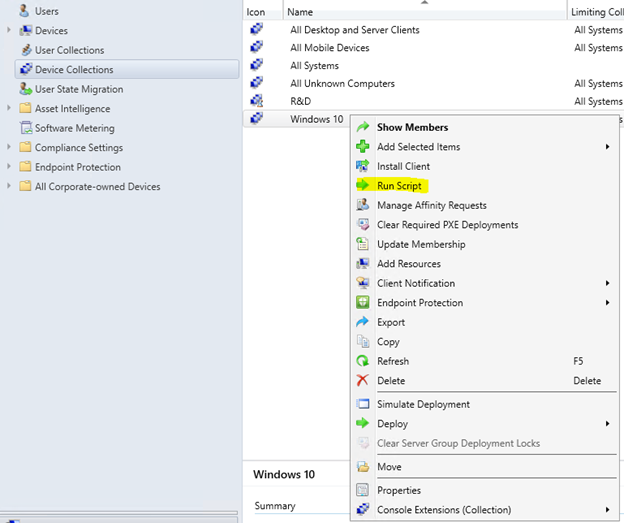Click the Windows 10 collection icon
Screen dimensions: 624x523
(257, 119)
